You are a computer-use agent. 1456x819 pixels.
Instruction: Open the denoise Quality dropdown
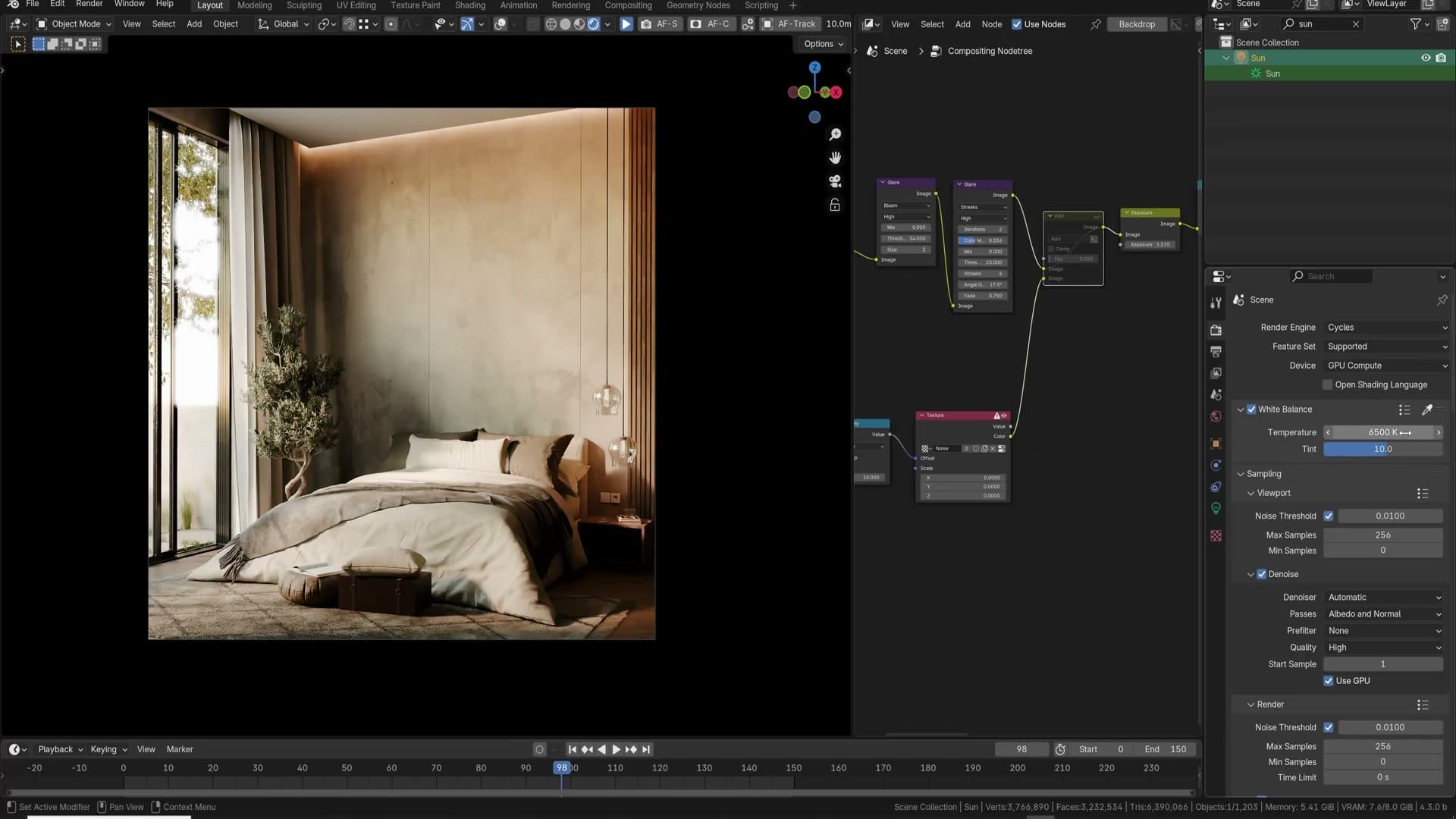tap(1384, 648)
